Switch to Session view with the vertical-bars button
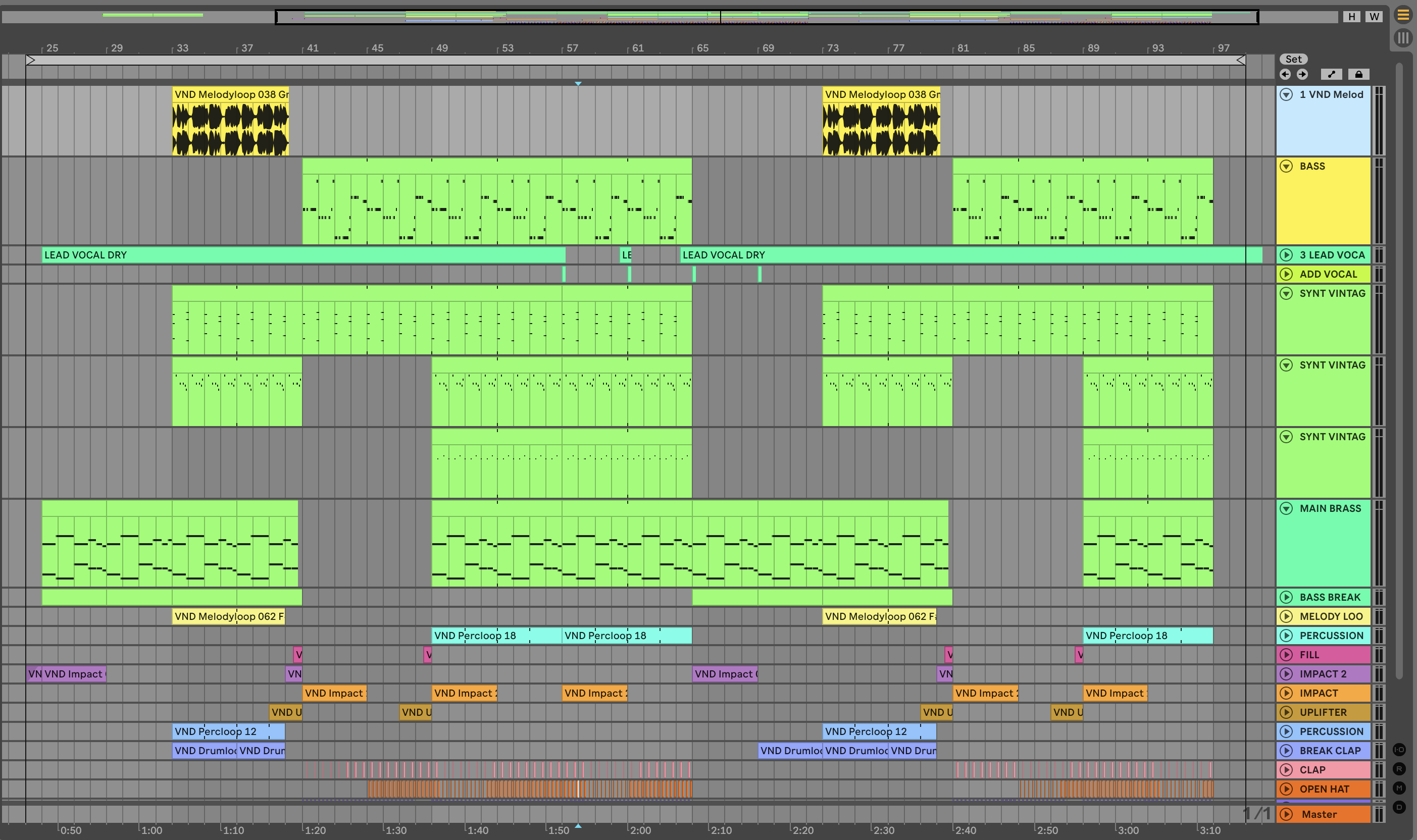The height and width of the screenshot is (840, 1417). tap(1403, 38)
